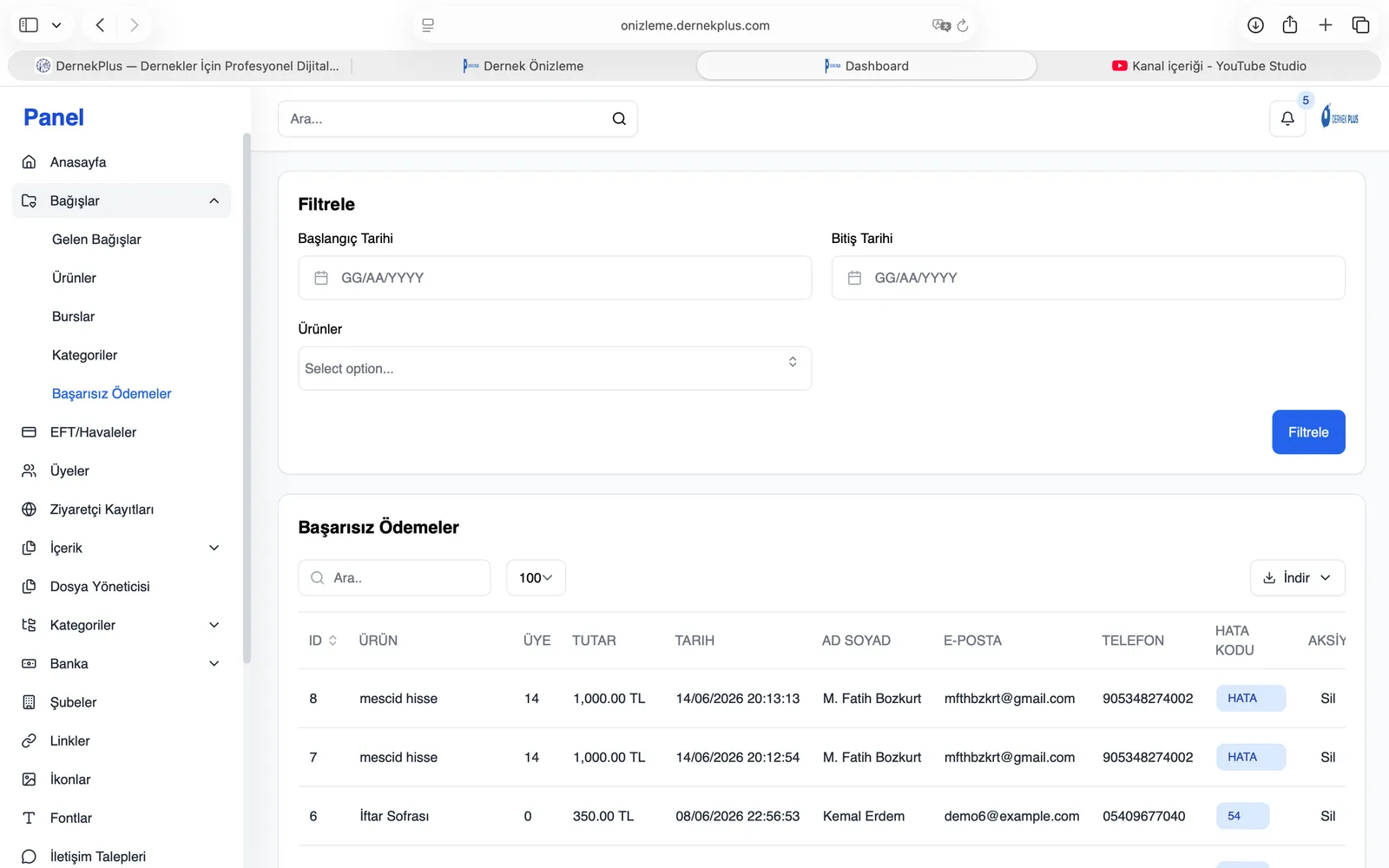Image resolution: width=1389 pixels, height=868 pixels.
Task: Open the İndir download dropdown
Action: (x=1297, y=578)
